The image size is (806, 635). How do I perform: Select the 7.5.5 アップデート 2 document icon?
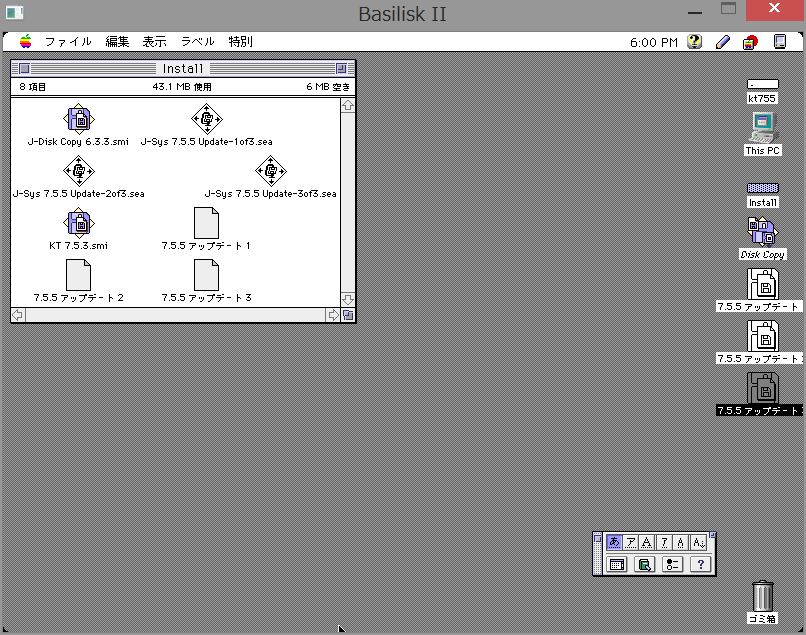79,275
